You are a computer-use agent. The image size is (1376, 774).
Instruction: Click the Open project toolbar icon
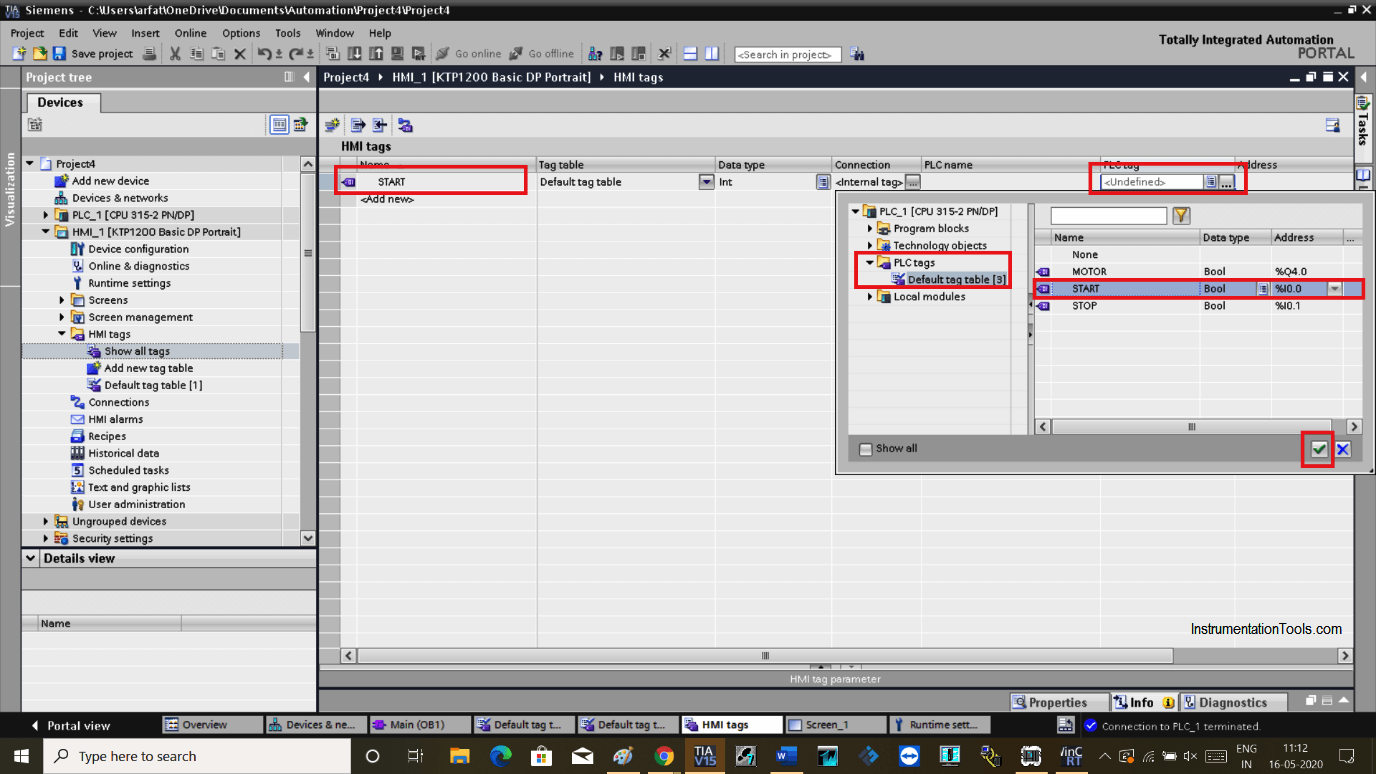pos(39,54)
